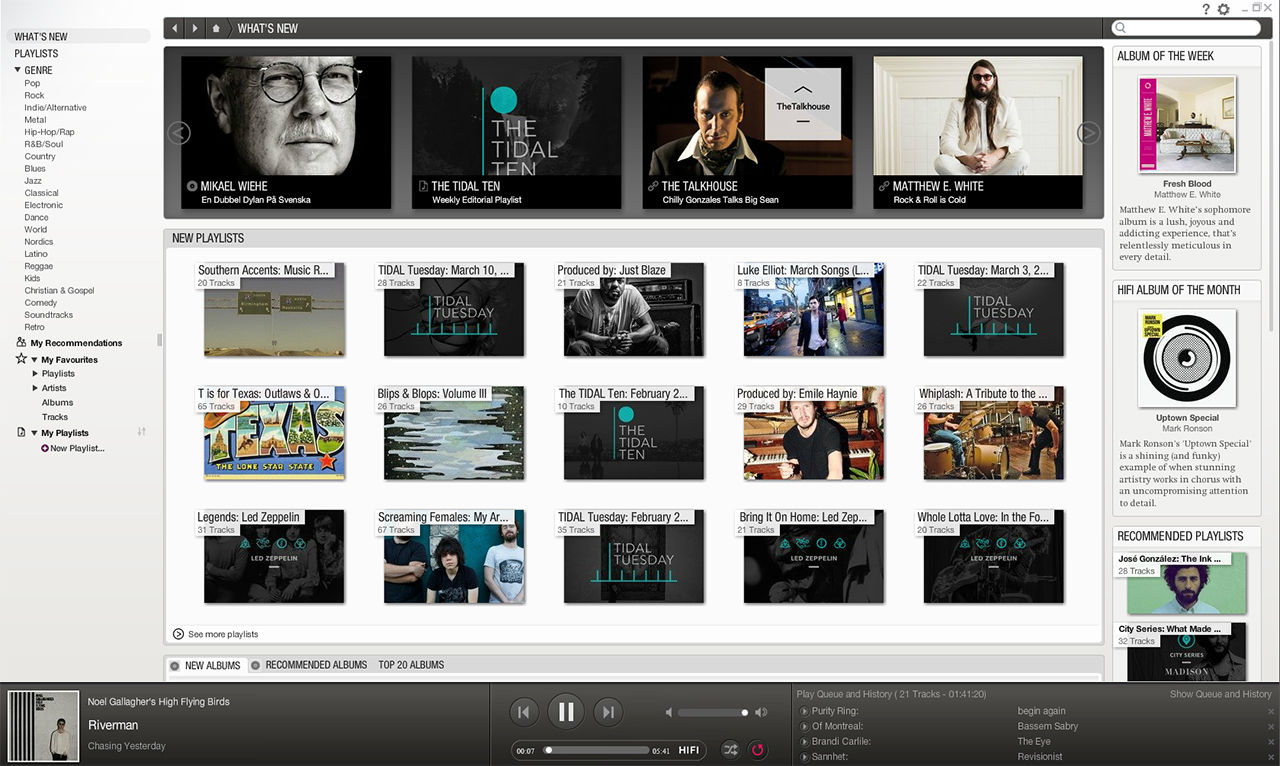Select the Recommended Albums radio tab
This screenshot has width=1280, height=766.
[x=255, y=666]
